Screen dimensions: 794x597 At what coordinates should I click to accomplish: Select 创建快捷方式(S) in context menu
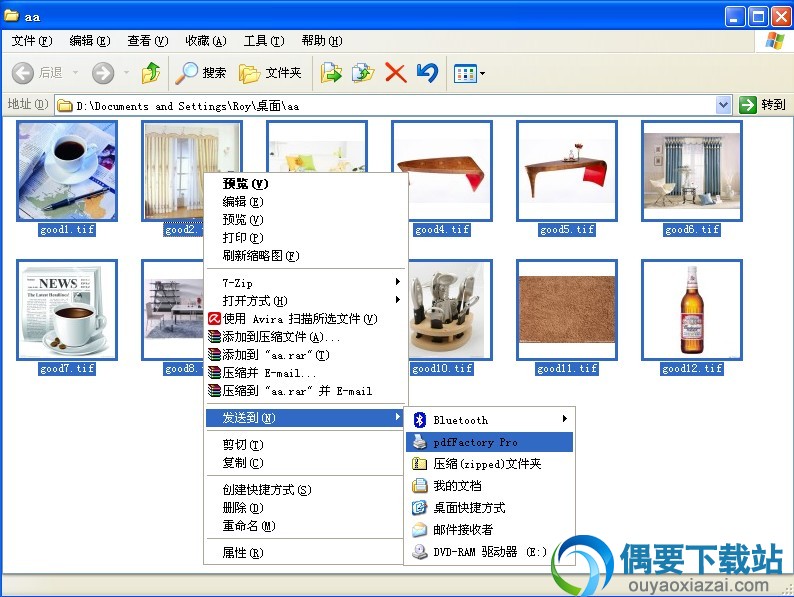tap(305, 490)
